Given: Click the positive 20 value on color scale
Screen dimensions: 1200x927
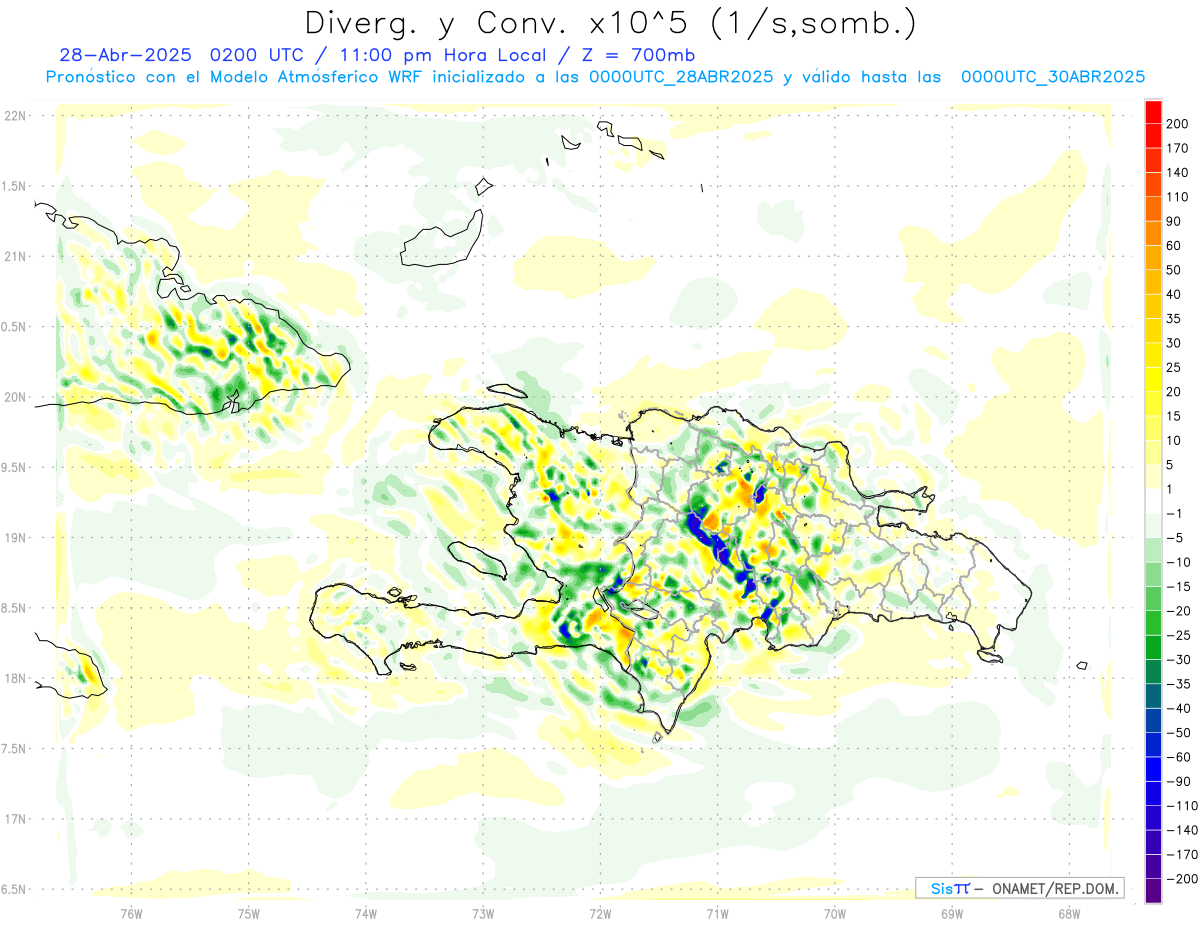Looking at the screenshot, I should tap(1175, 392).
